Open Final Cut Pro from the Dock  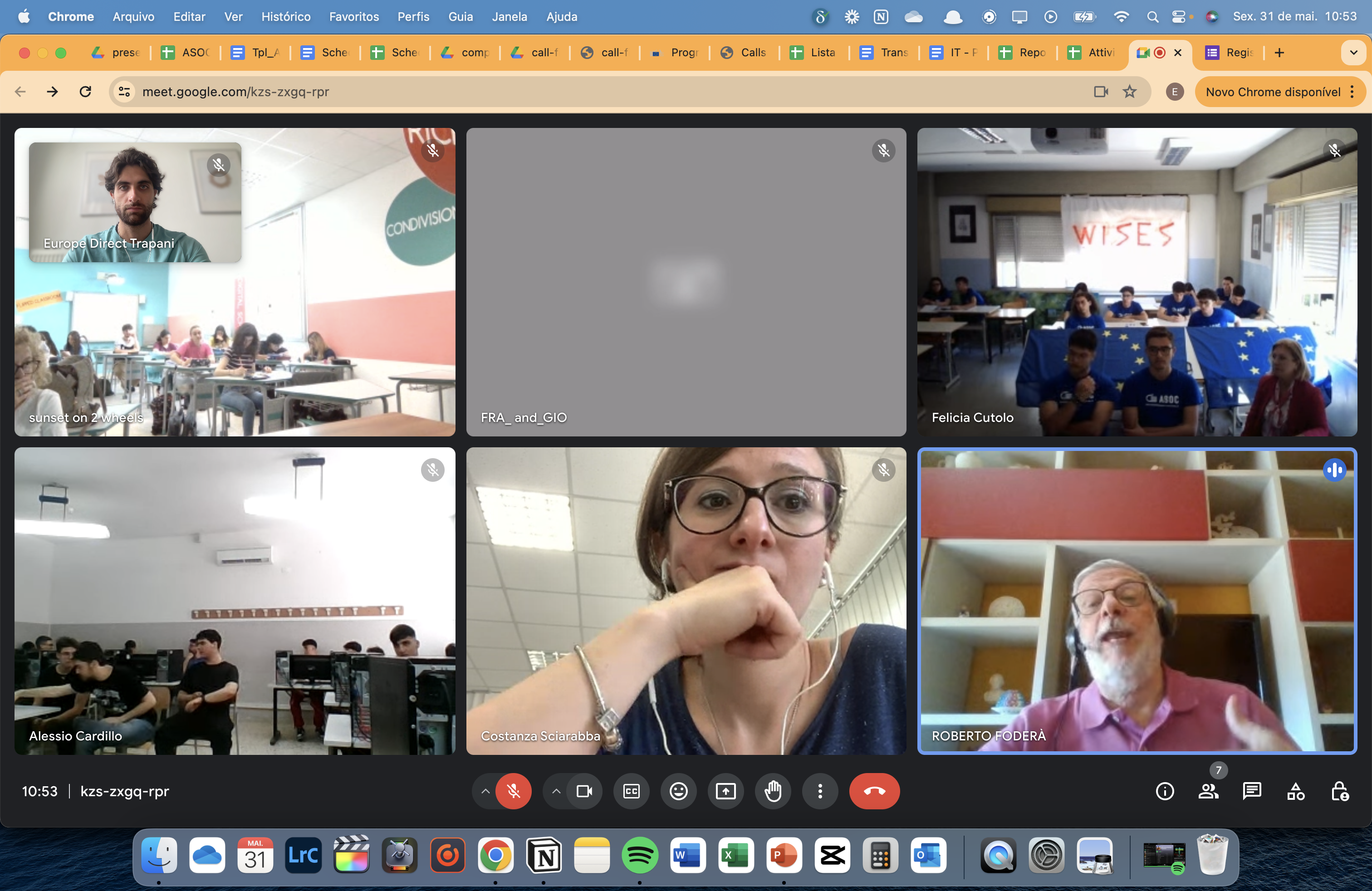(x=351, y=855)
